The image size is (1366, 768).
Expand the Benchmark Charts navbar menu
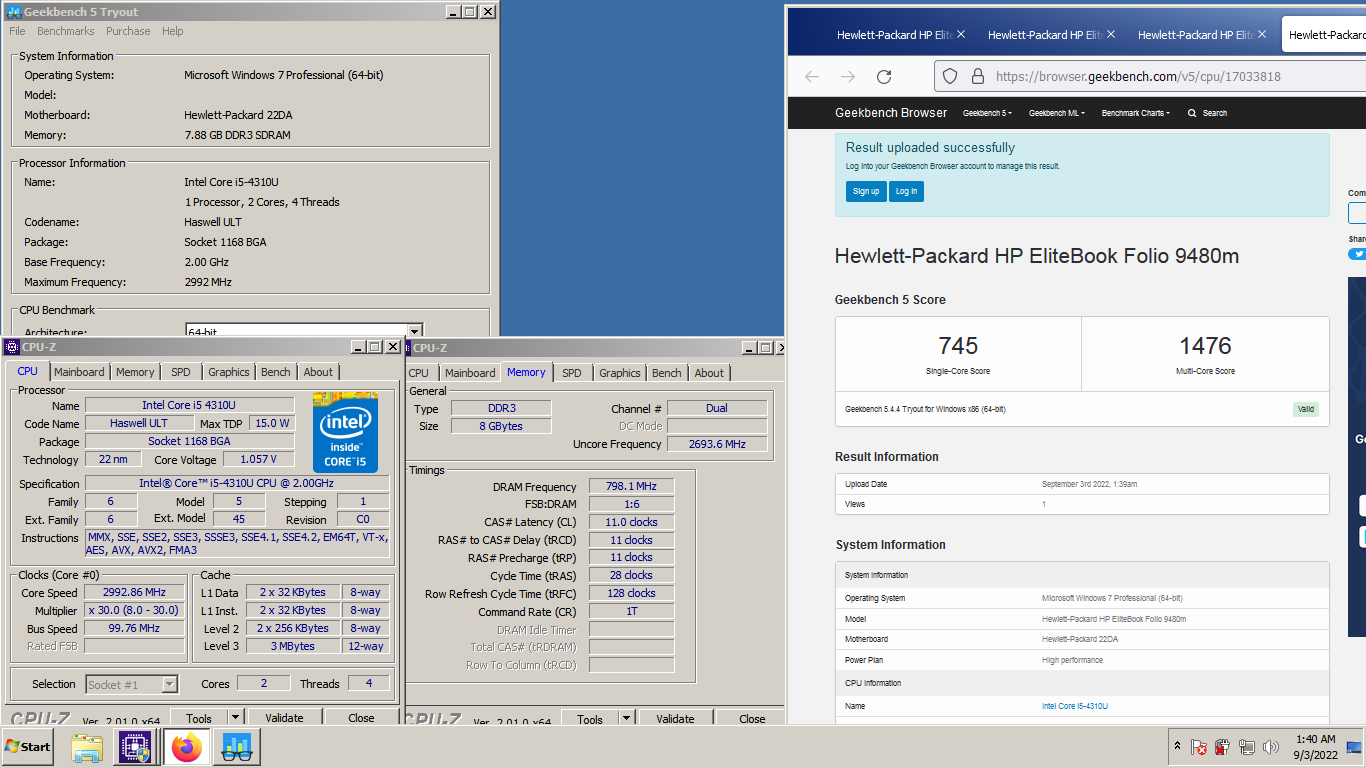click(1136, 113)
